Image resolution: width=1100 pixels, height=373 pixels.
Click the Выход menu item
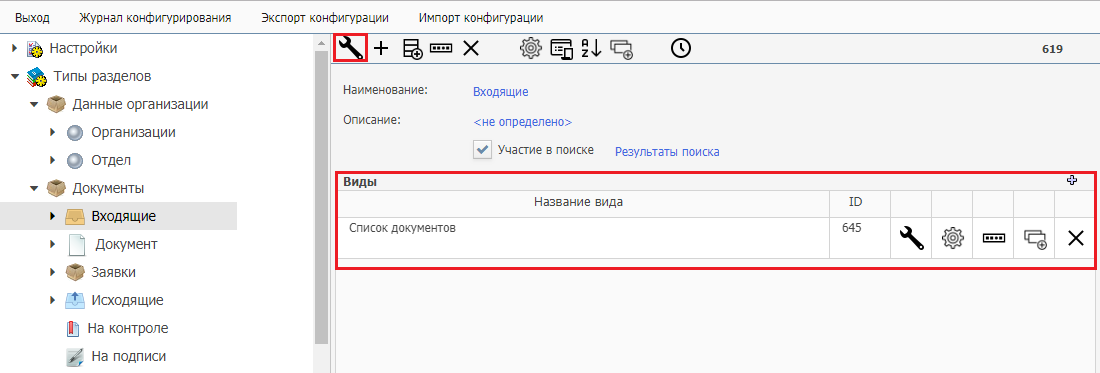pyautogui.click(x=32, y=17)
